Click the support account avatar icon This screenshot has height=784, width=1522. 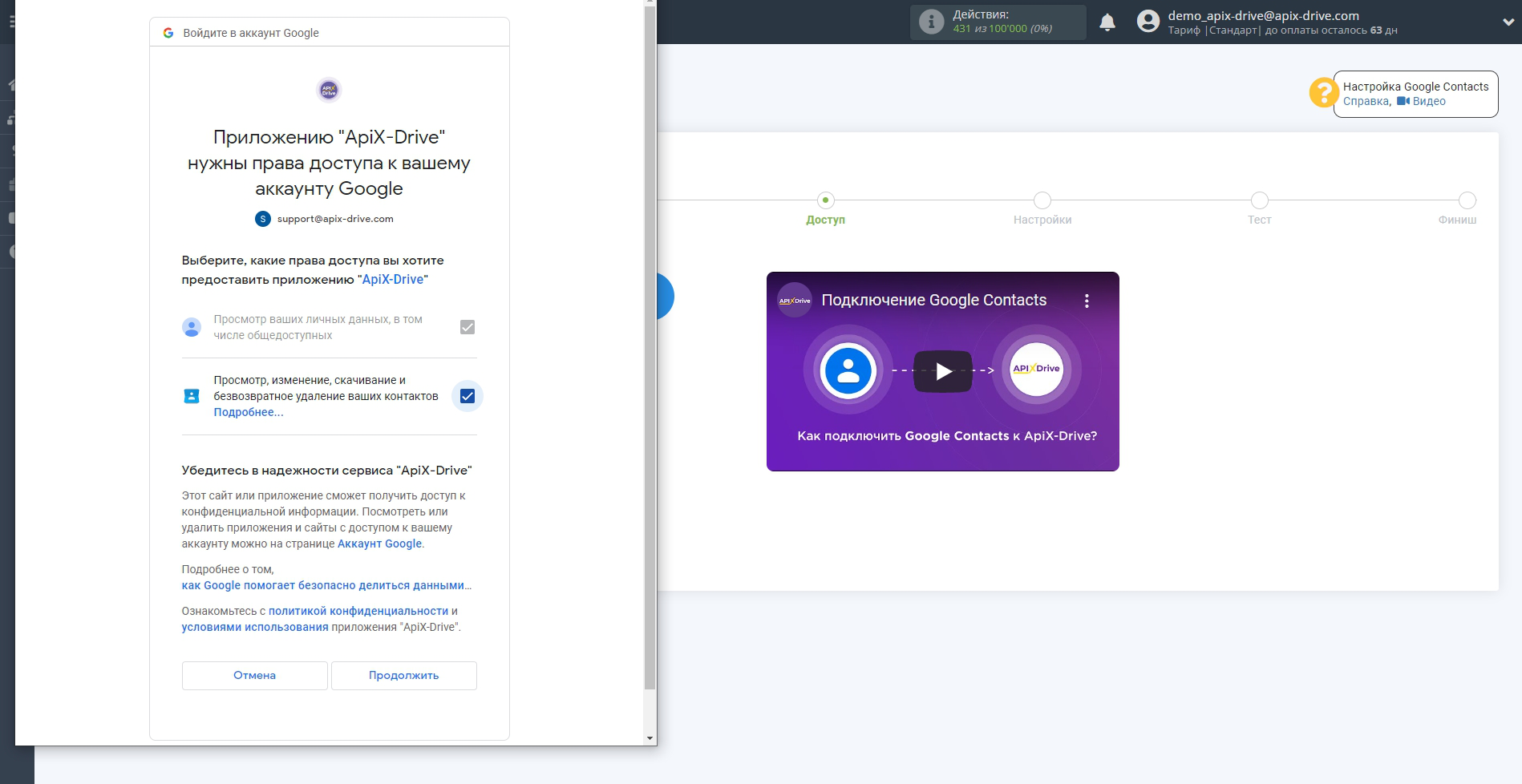[x=263, y=219]
